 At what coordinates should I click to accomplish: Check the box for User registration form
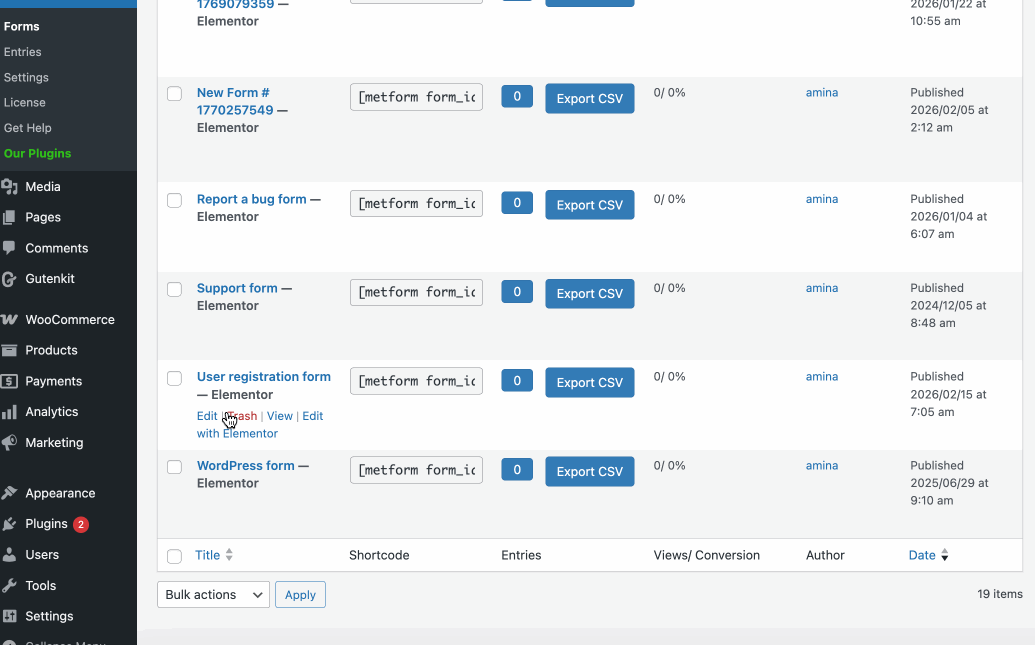[x=174, y=378]
